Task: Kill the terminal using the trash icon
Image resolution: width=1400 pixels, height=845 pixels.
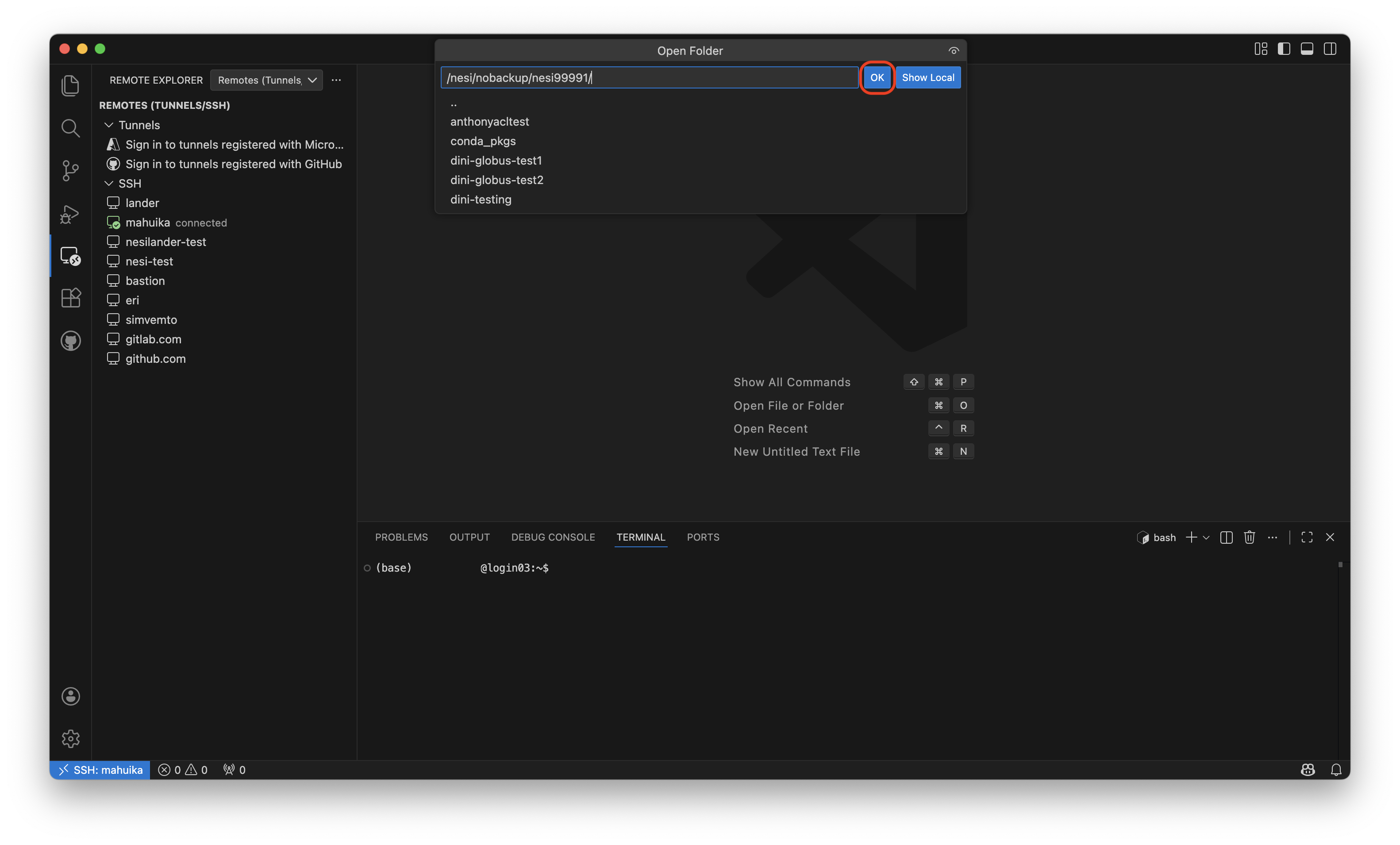Action: pos(1250,537)
